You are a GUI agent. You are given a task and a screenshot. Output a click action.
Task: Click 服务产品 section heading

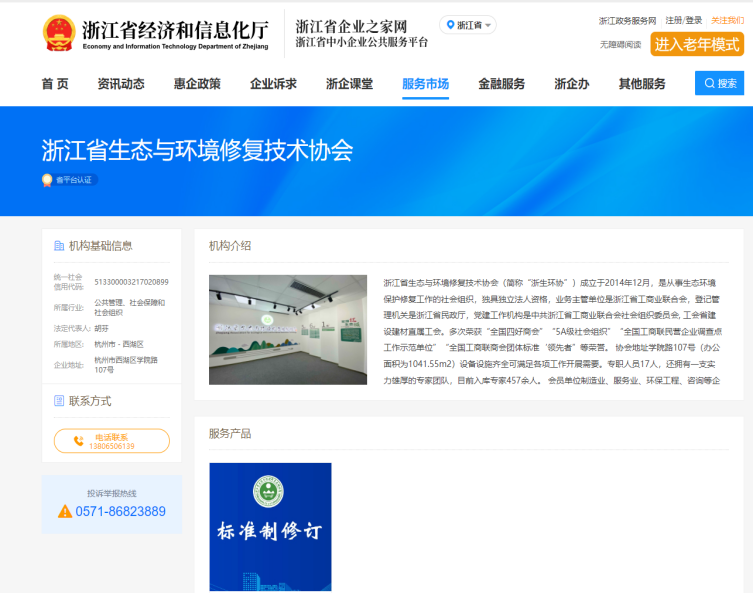(230, 434)
